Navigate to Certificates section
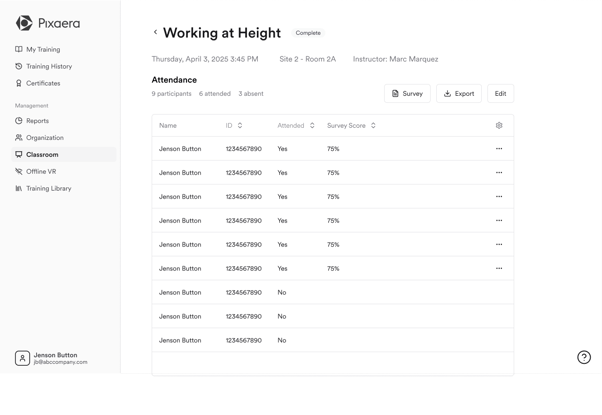This screenshot has height=415, width=602. click(x=43, y=83)
